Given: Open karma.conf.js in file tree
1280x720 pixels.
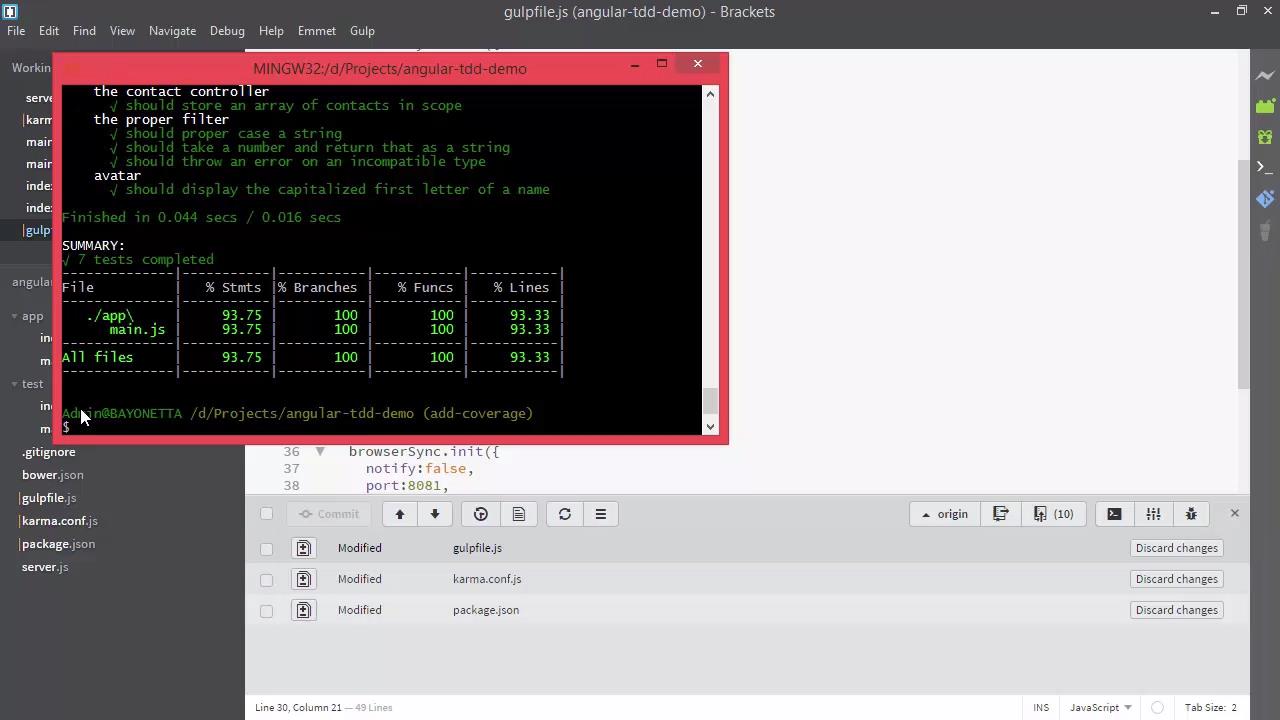Looking at the screenshot, I should click(60, 521).
